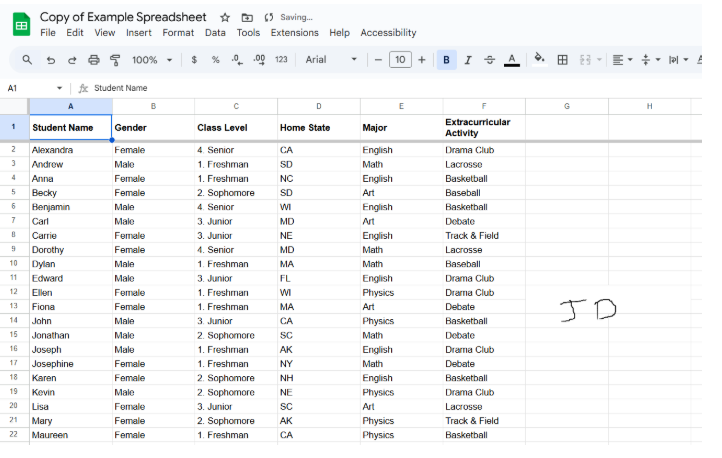Toggle Italic formatting

click(468, 60)
